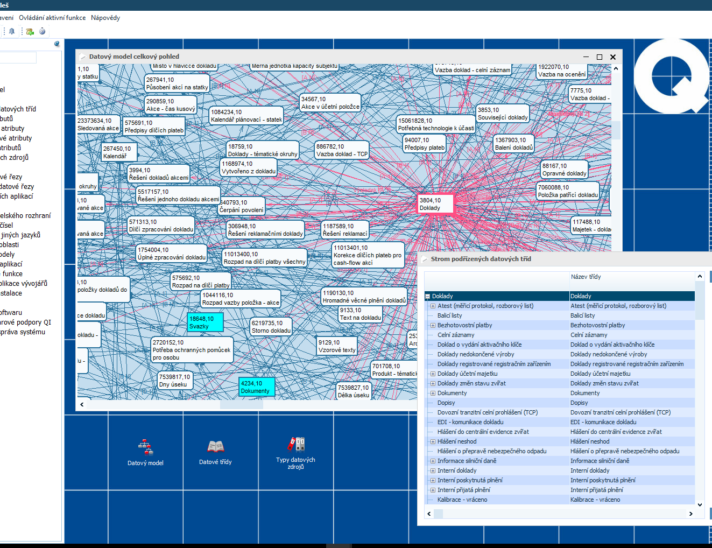Click the green toolbar icon beside the bell

[29, 32]
